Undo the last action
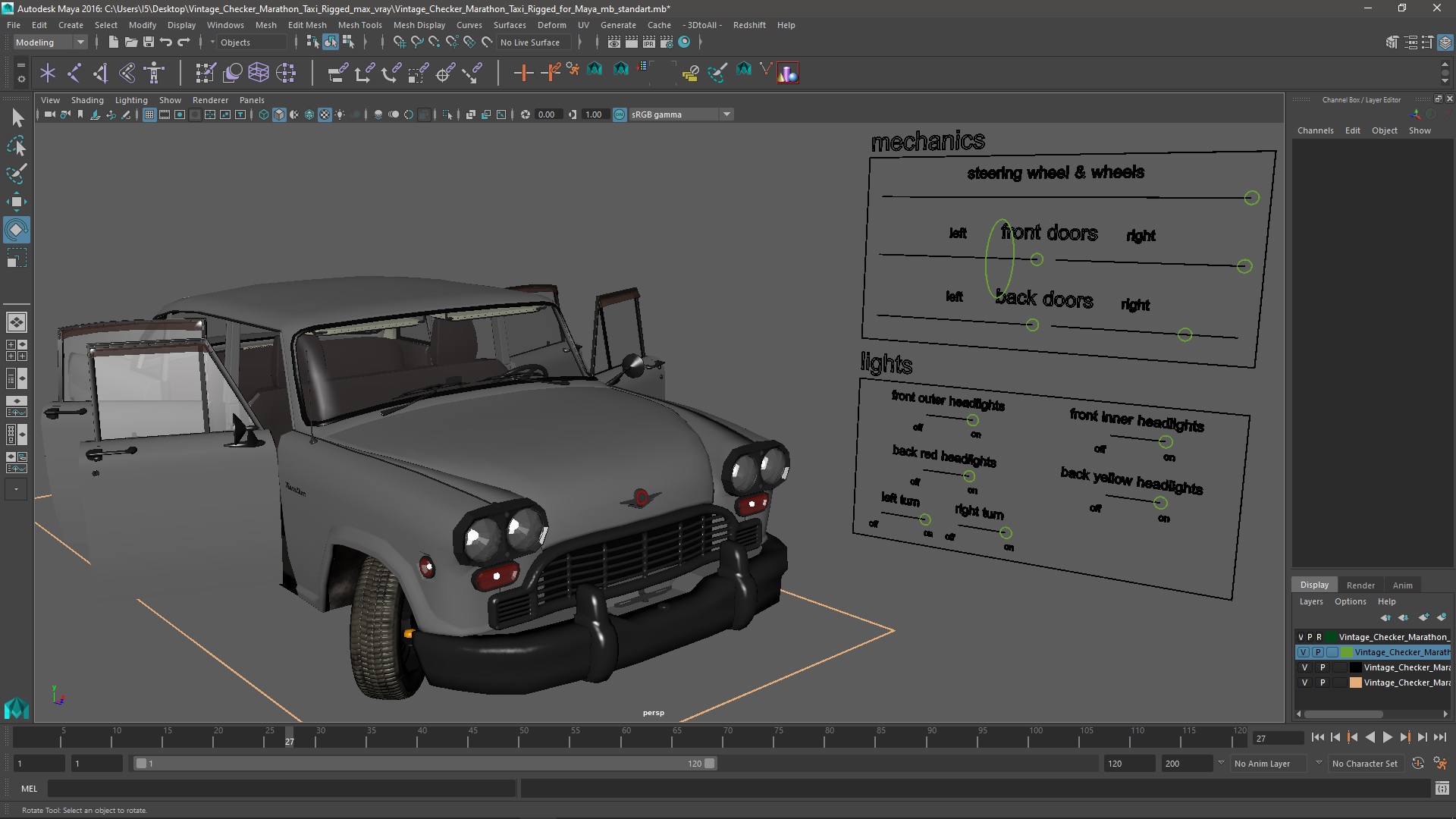 click(x=166, y=42)
